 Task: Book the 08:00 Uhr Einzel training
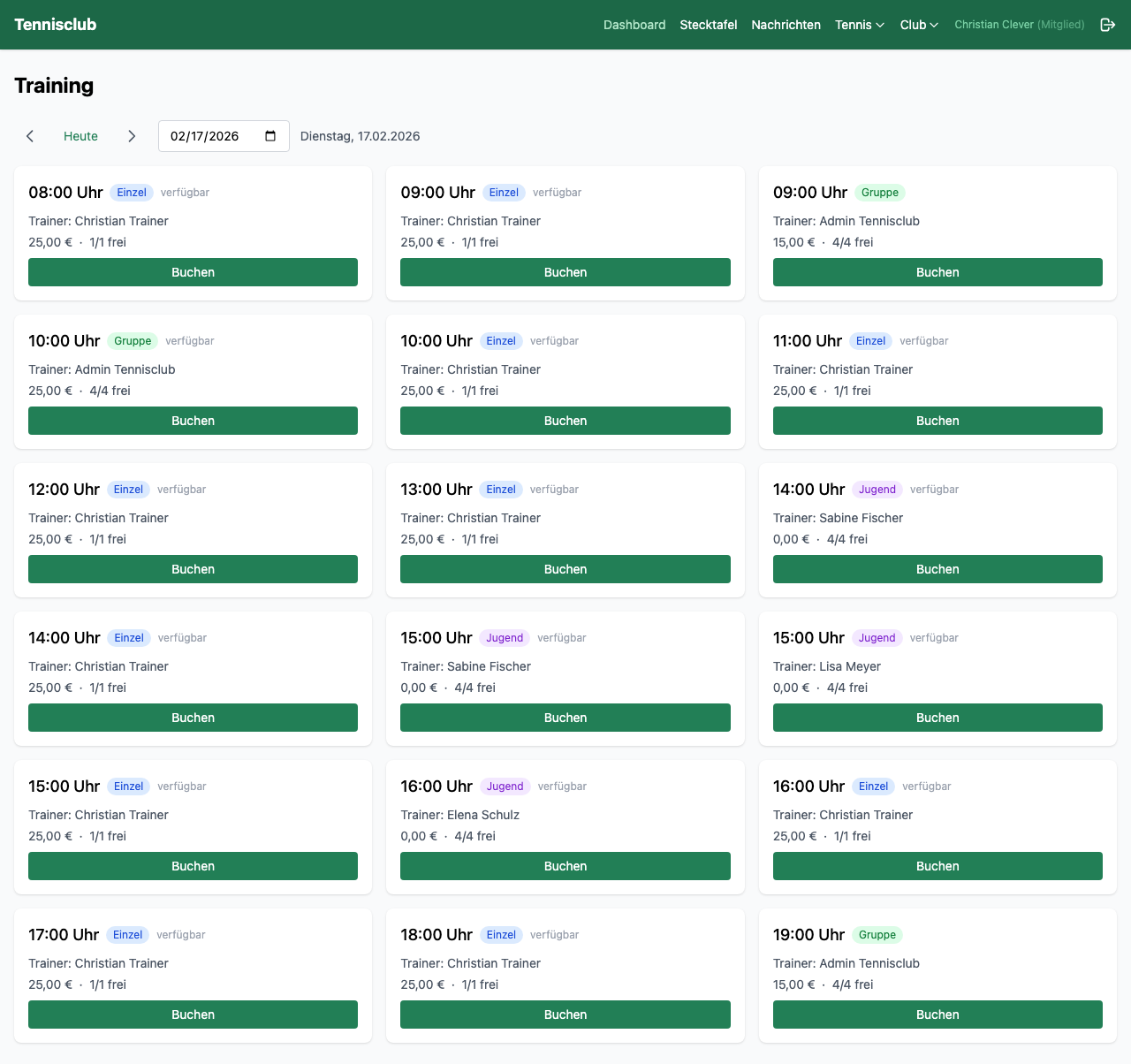pos(193,272)
